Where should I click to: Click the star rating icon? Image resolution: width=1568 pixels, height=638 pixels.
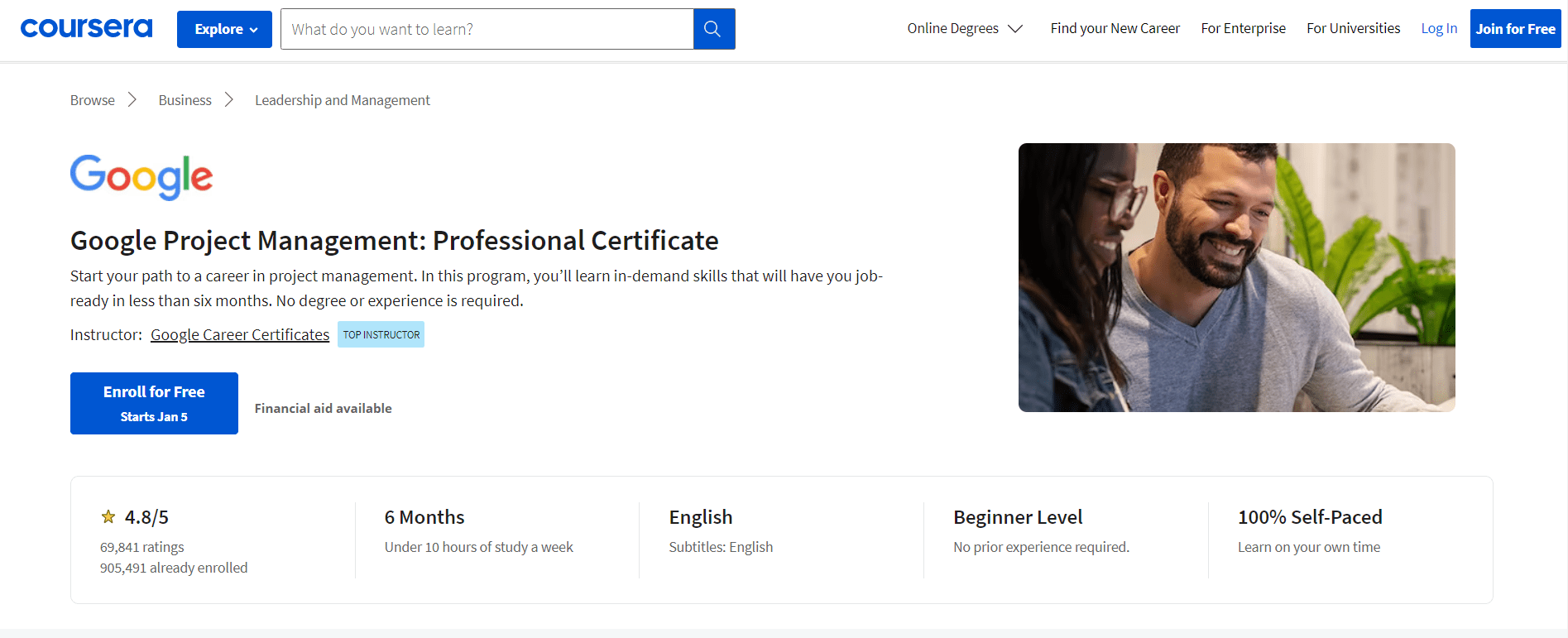tap(108, 517)
